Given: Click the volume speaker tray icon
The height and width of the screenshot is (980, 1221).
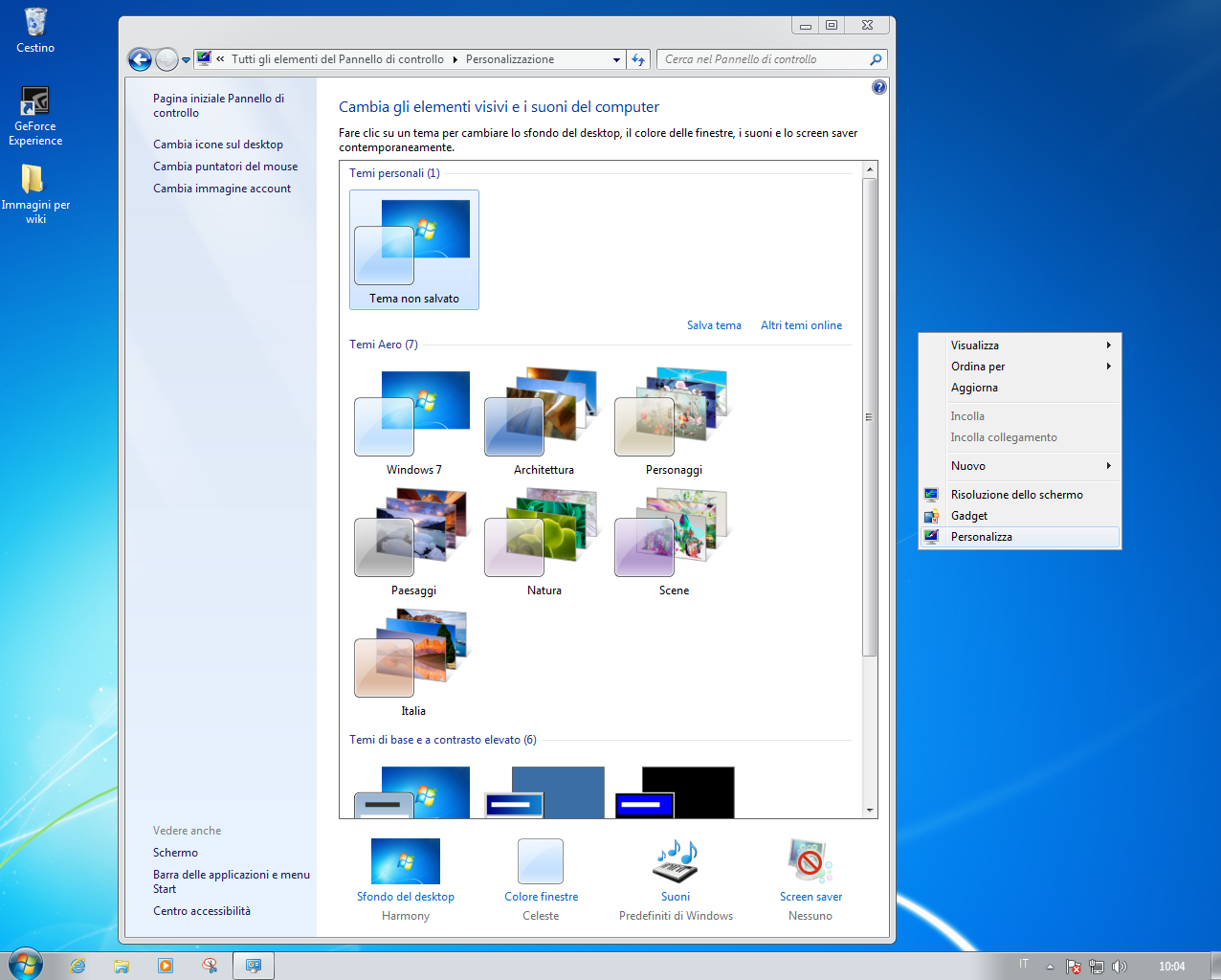Looking at the screenshot, I should coord(1119,967).
